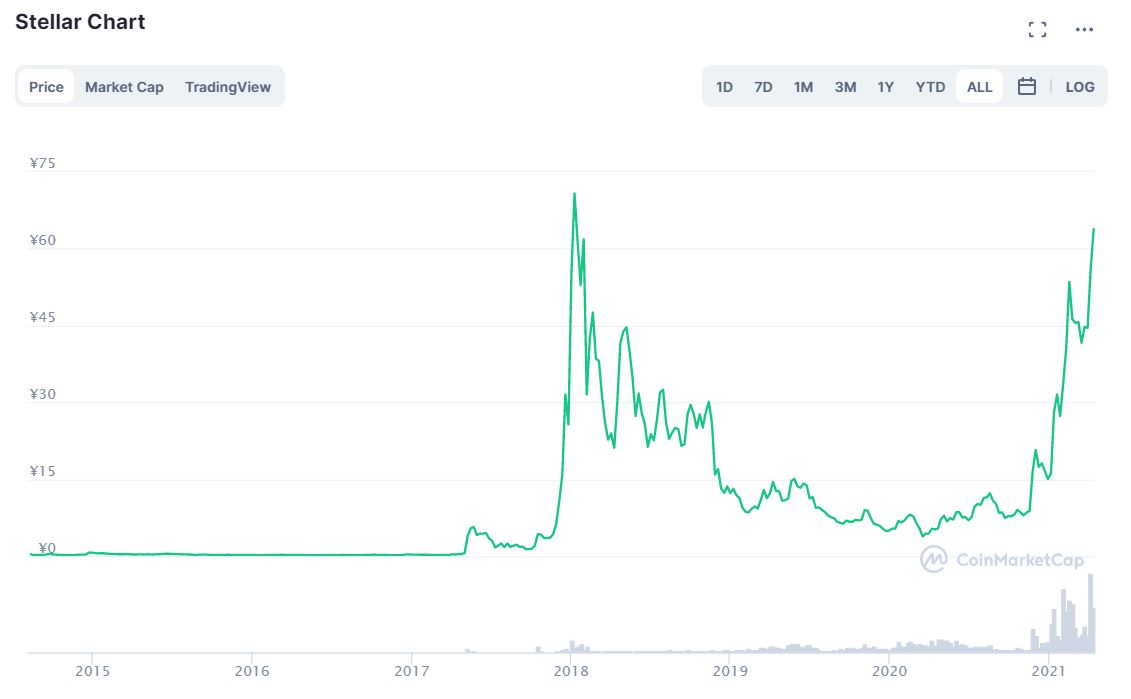The height and width of the screenshot is (699, 1131).
Task: Click the tallest volume bar in 2021
Action: click(x=1091, y=613)
